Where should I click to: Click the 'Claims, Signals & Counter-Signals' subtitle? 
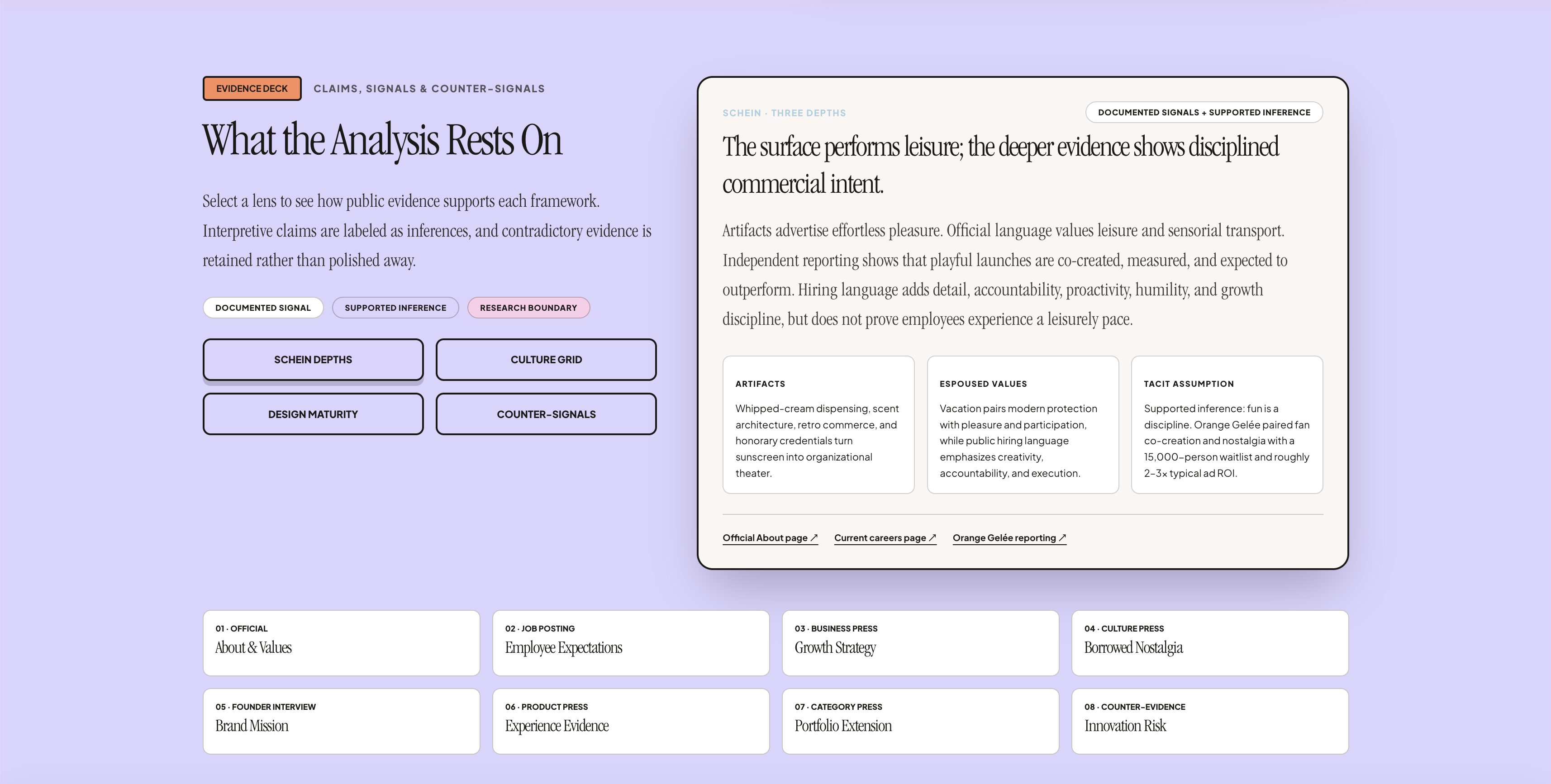[x=429, y=89]
